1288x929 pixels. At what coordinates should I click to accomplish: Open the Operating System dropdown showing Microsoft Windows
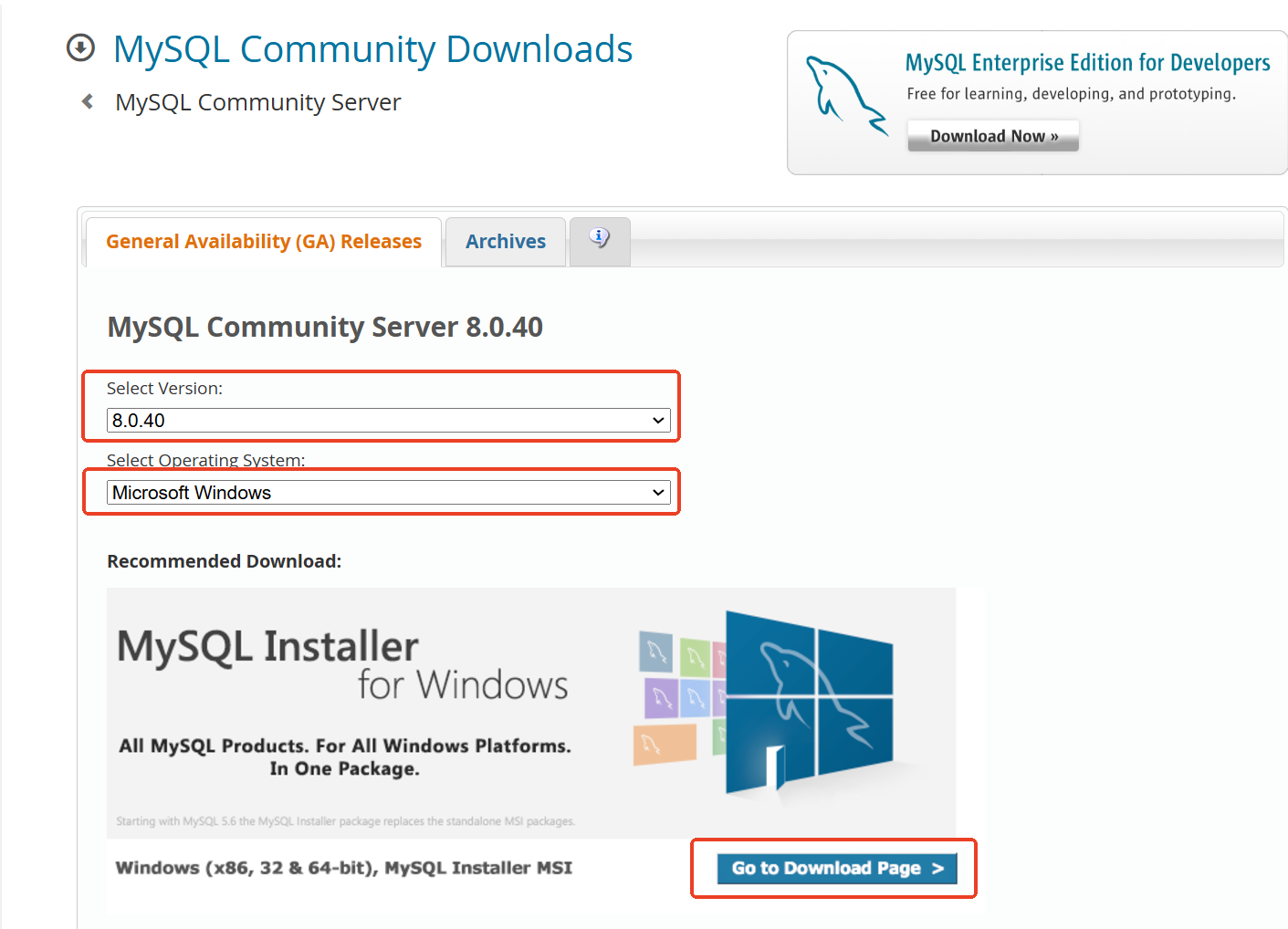389,492
